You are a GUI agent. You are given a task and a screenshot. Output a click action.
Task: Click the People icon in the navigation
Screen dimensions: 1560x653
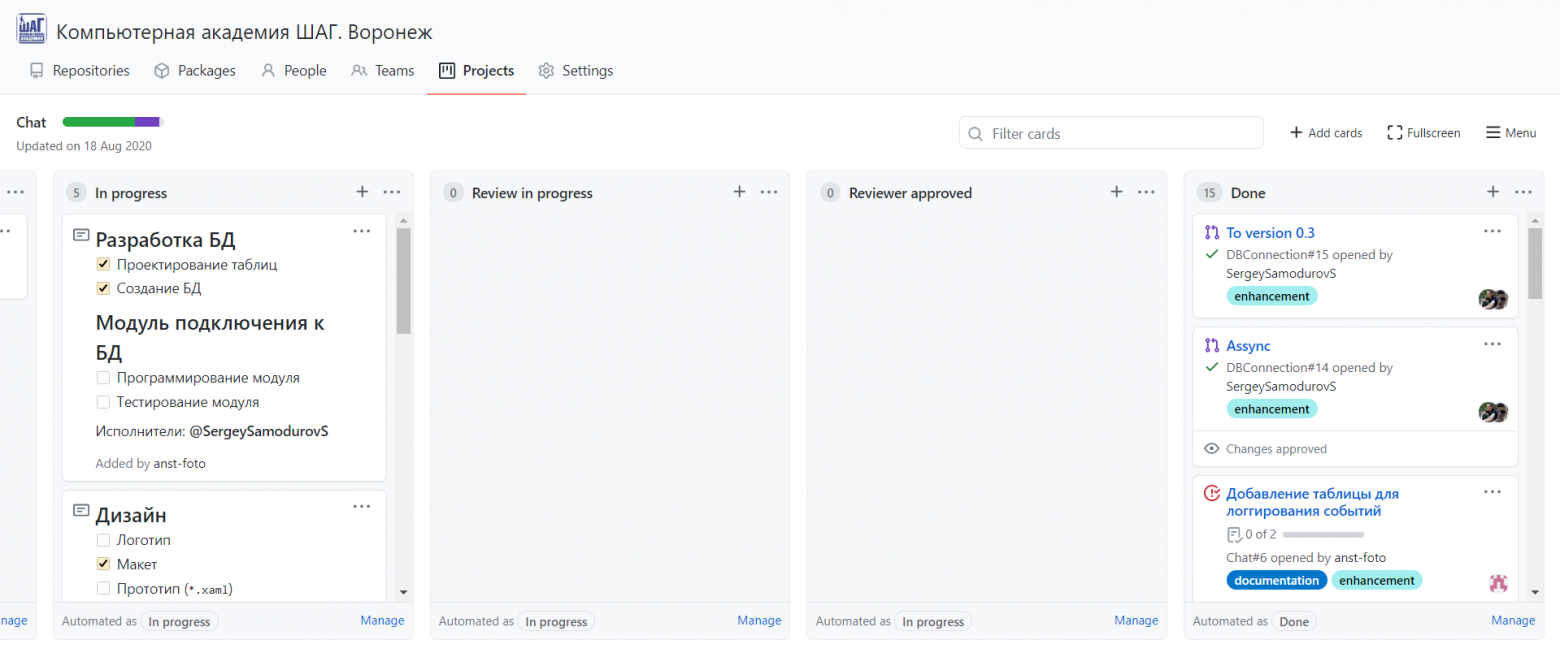[x=267, y=70]
